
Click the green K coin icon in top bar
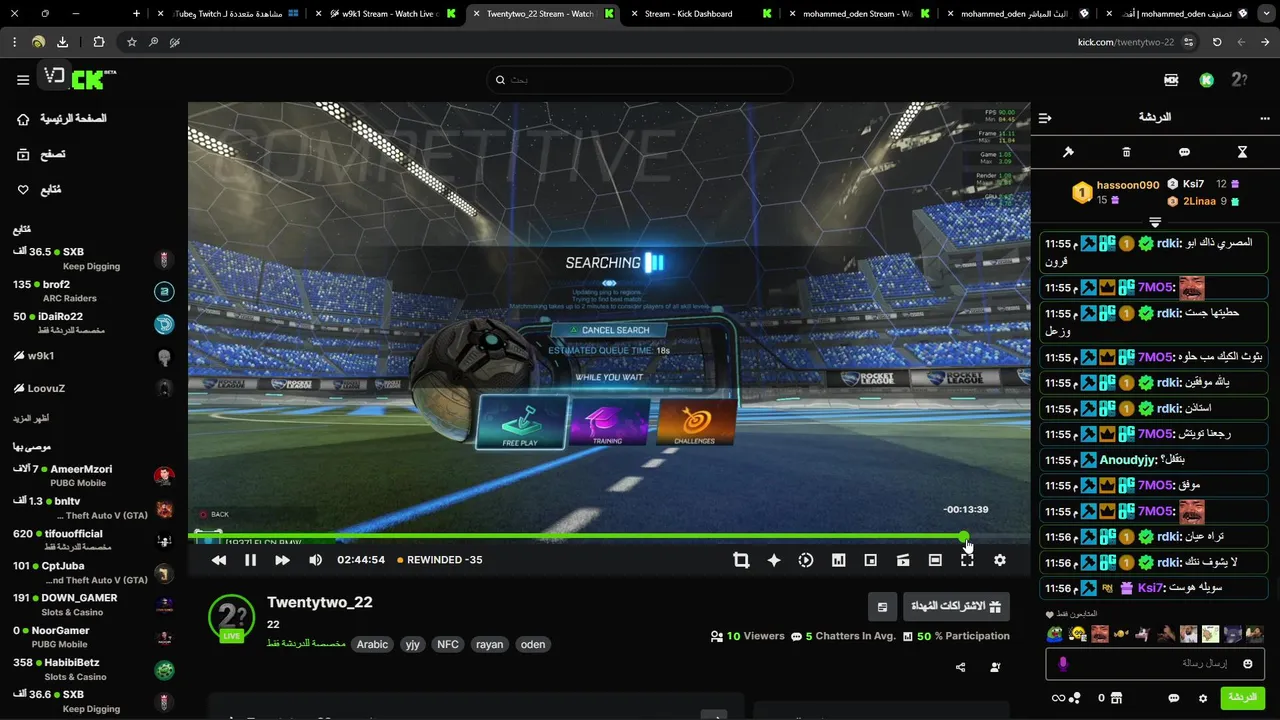tap(1207, 80)
